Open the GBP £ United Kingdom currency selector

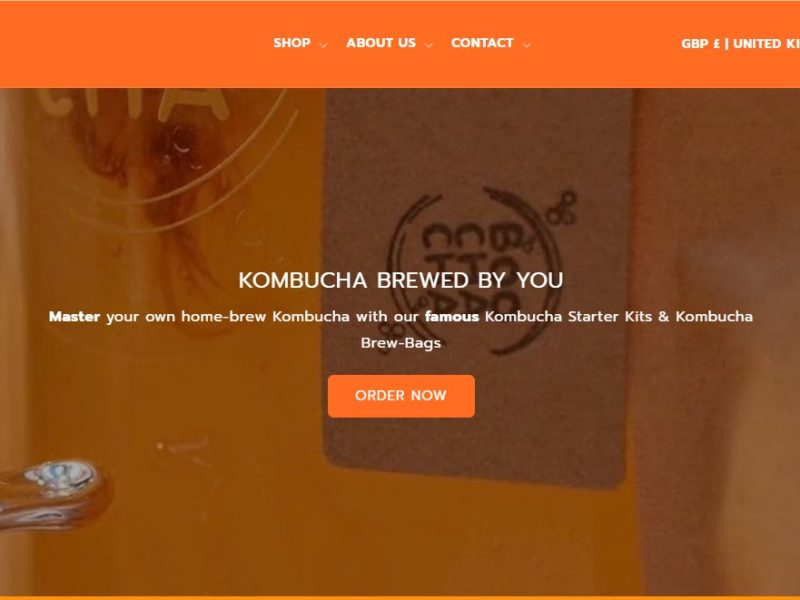(740, 44)
